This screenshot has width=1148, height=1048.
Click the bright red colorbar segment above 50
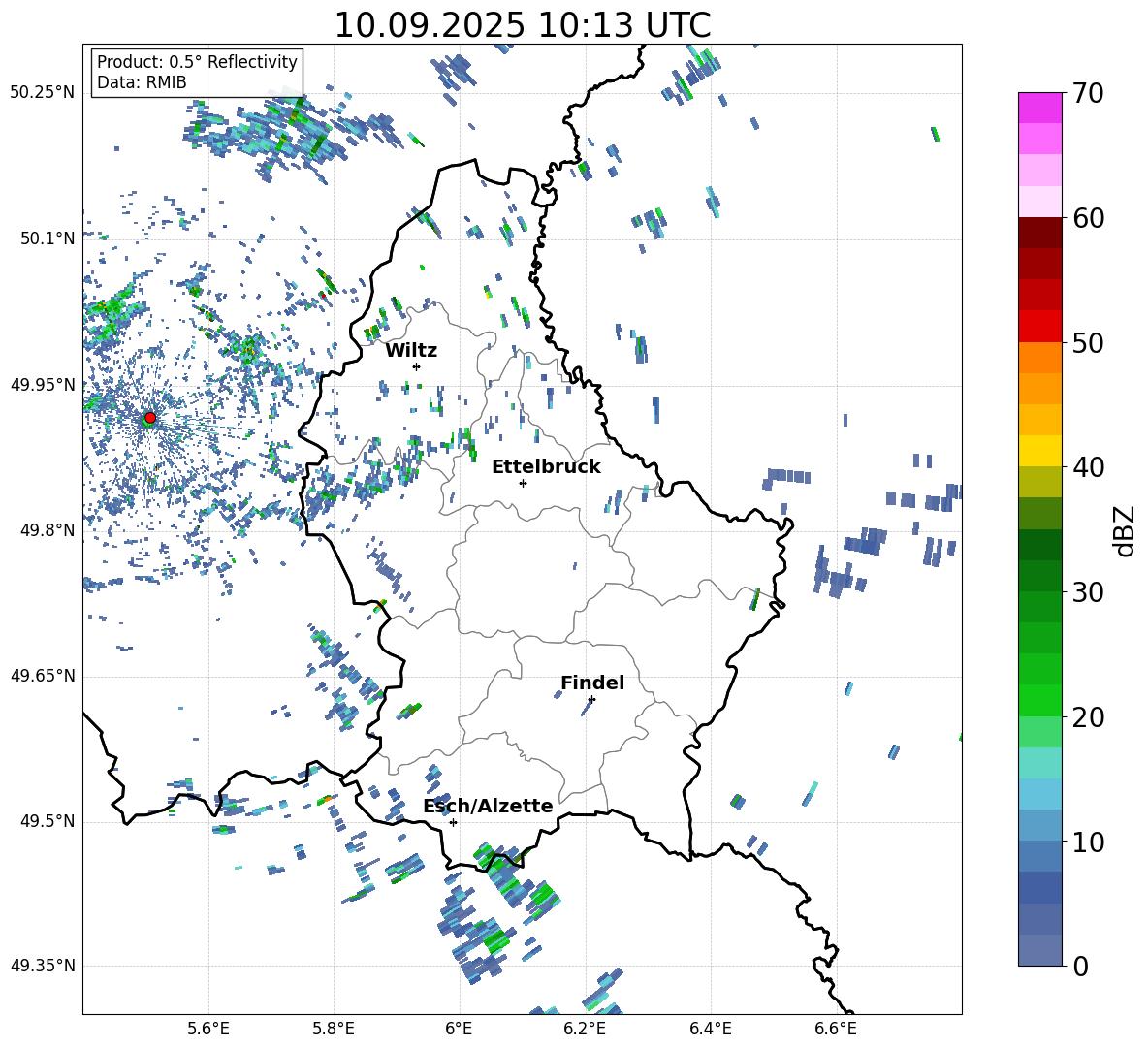(x=1039, y=327)
